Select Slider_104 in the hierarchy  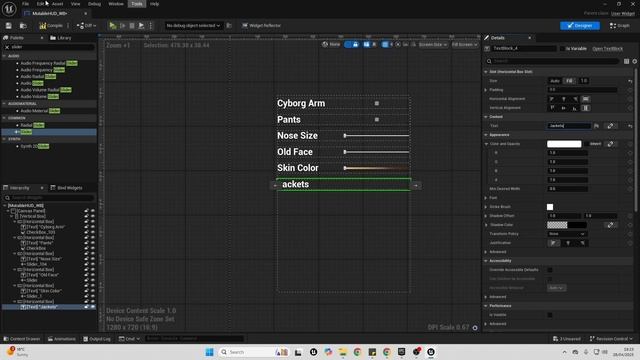pyautogui.click(x=36, y=264)
